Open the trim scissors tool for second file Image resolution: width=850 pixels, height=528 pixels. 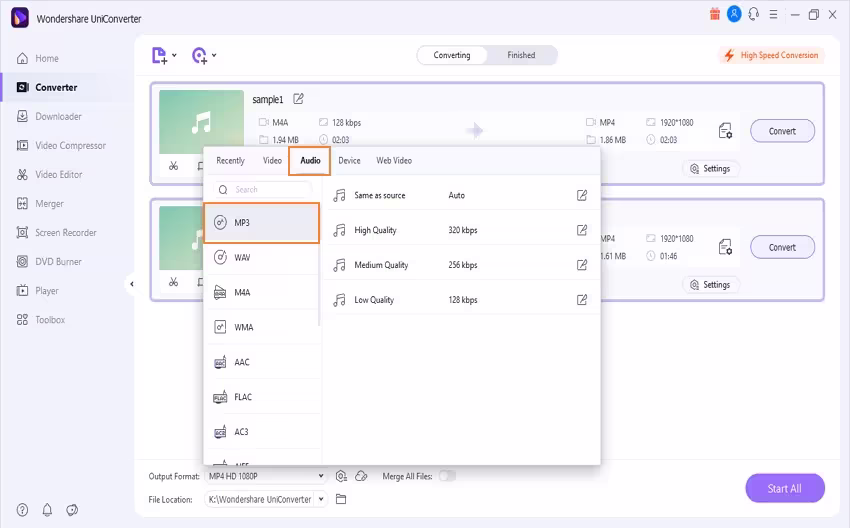click(173, 282)
